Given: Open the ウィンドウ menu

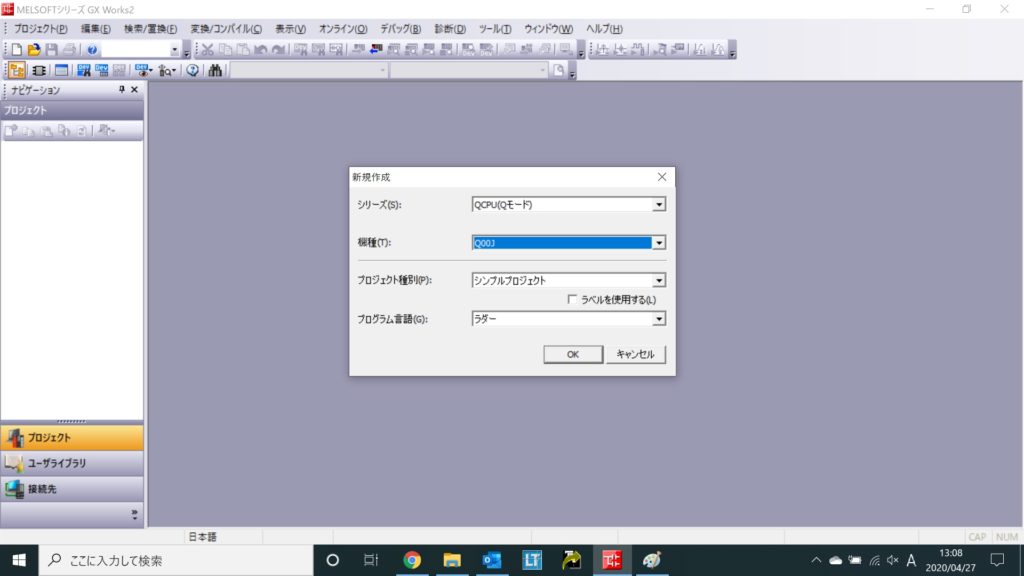Looking at the screenshot, I should (548, 29).
